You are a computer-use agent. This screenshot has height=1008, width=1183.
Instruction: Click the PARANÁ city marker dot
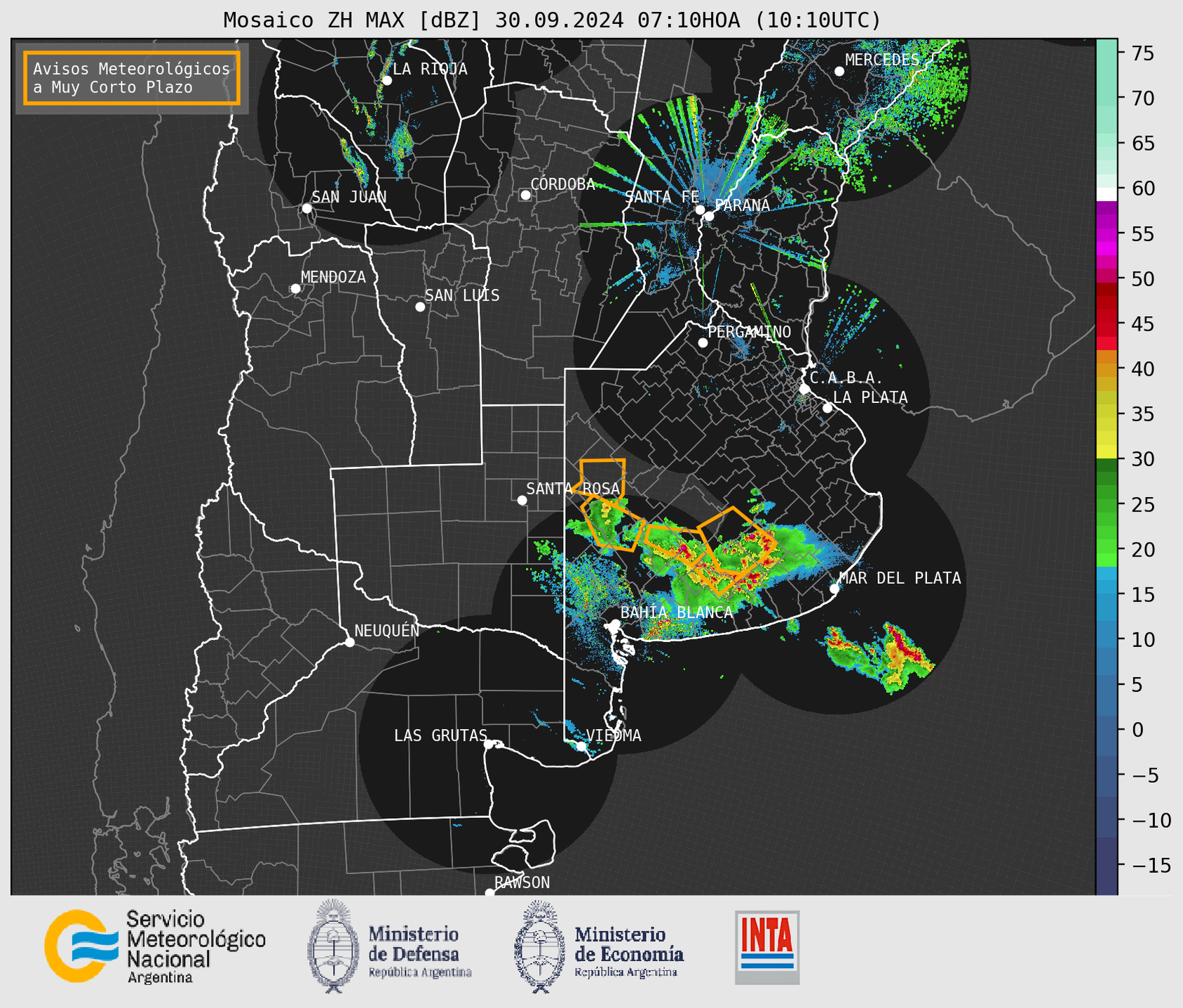[x=709, y=216]
